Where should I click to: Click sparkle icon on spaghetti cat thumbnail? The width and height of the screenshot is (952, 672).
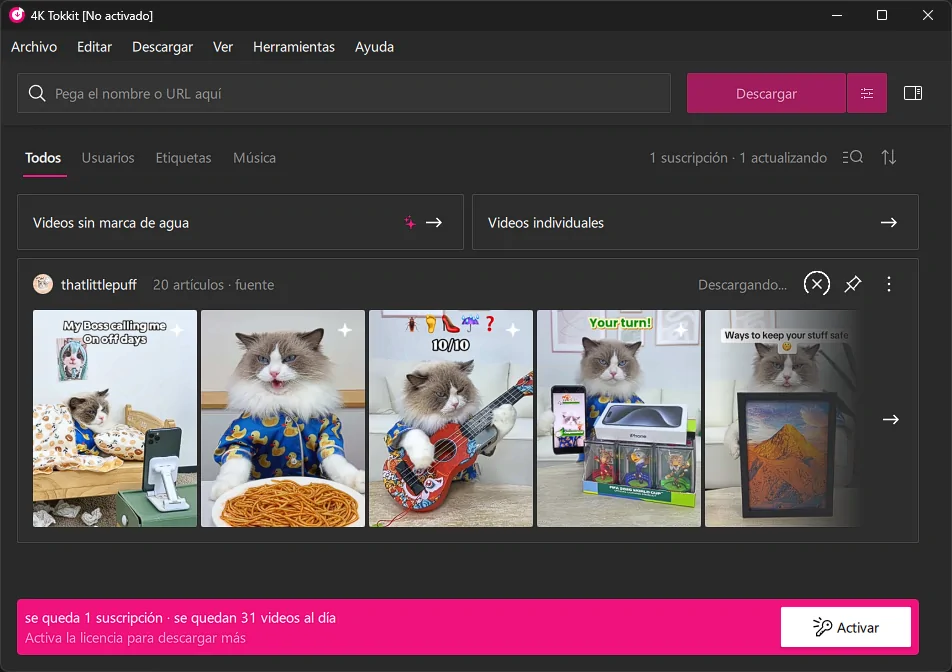(x=345, y=330)
